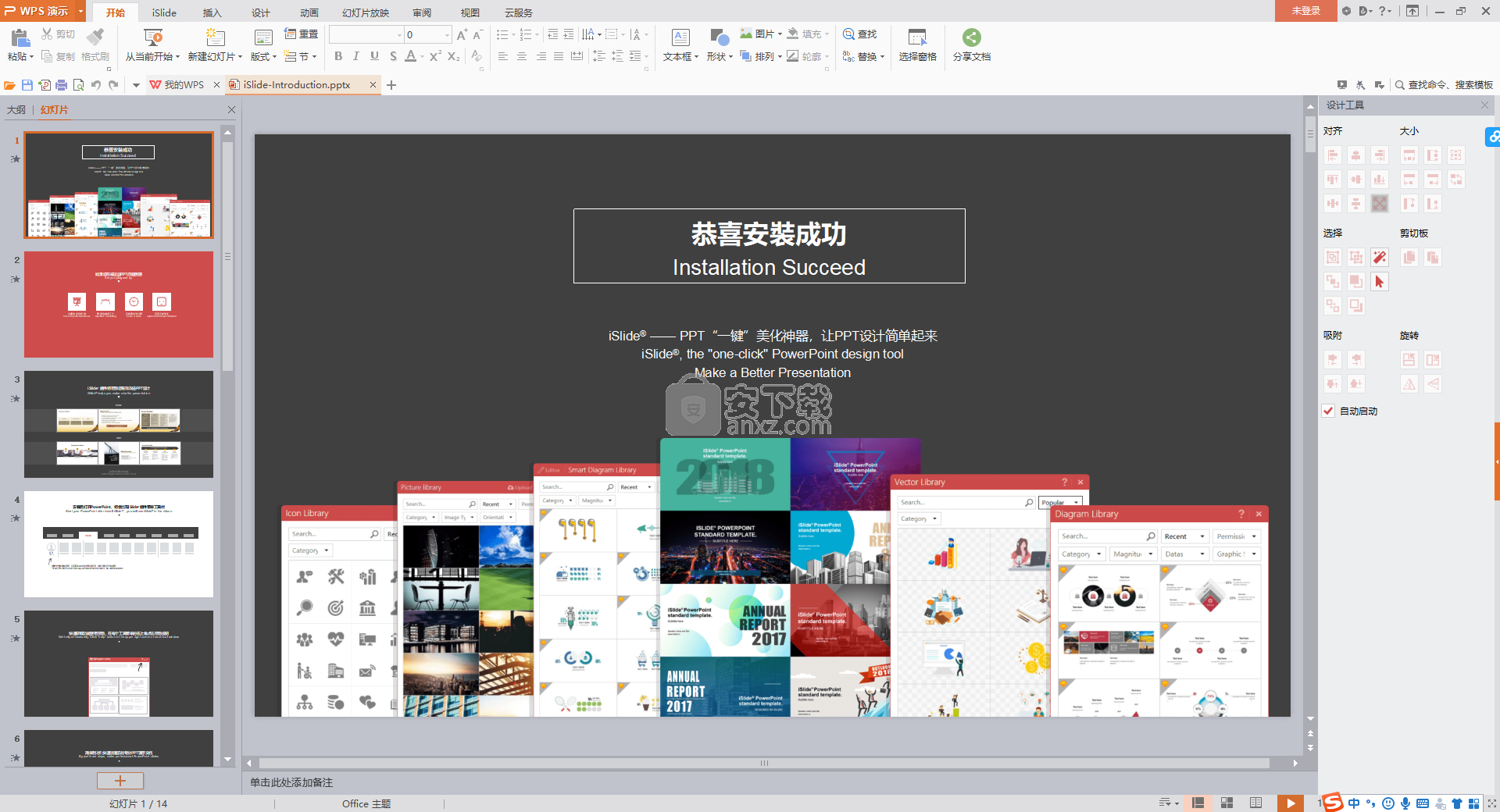Image resolution: width=1500 pixels, height=812 pixels.
Task: Toggle superscript formatting
Action: click(435, 56)
